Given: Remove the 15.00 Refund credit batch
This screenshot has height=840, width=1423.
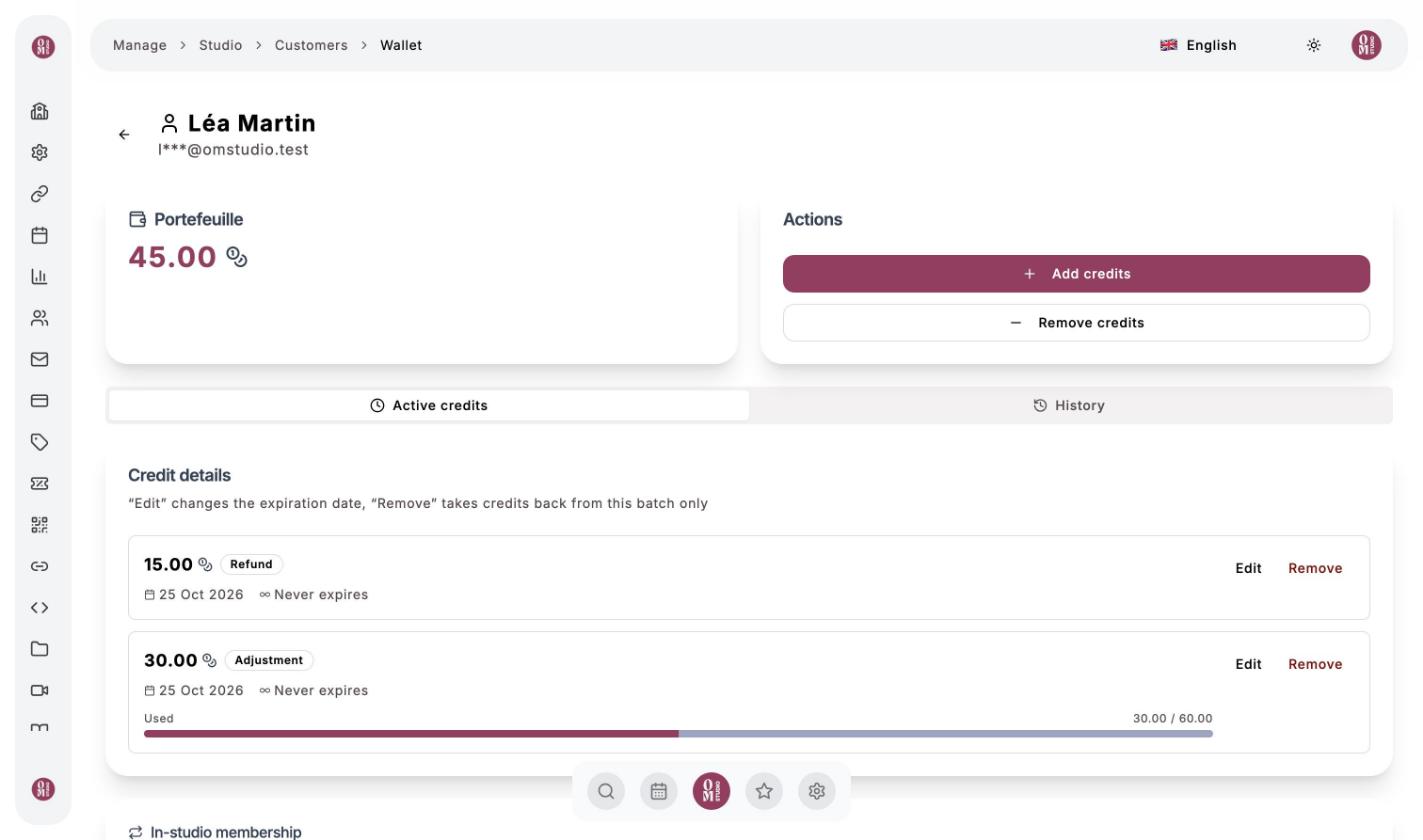Looking at the screenshot, I should click(x=1315, y=568).
